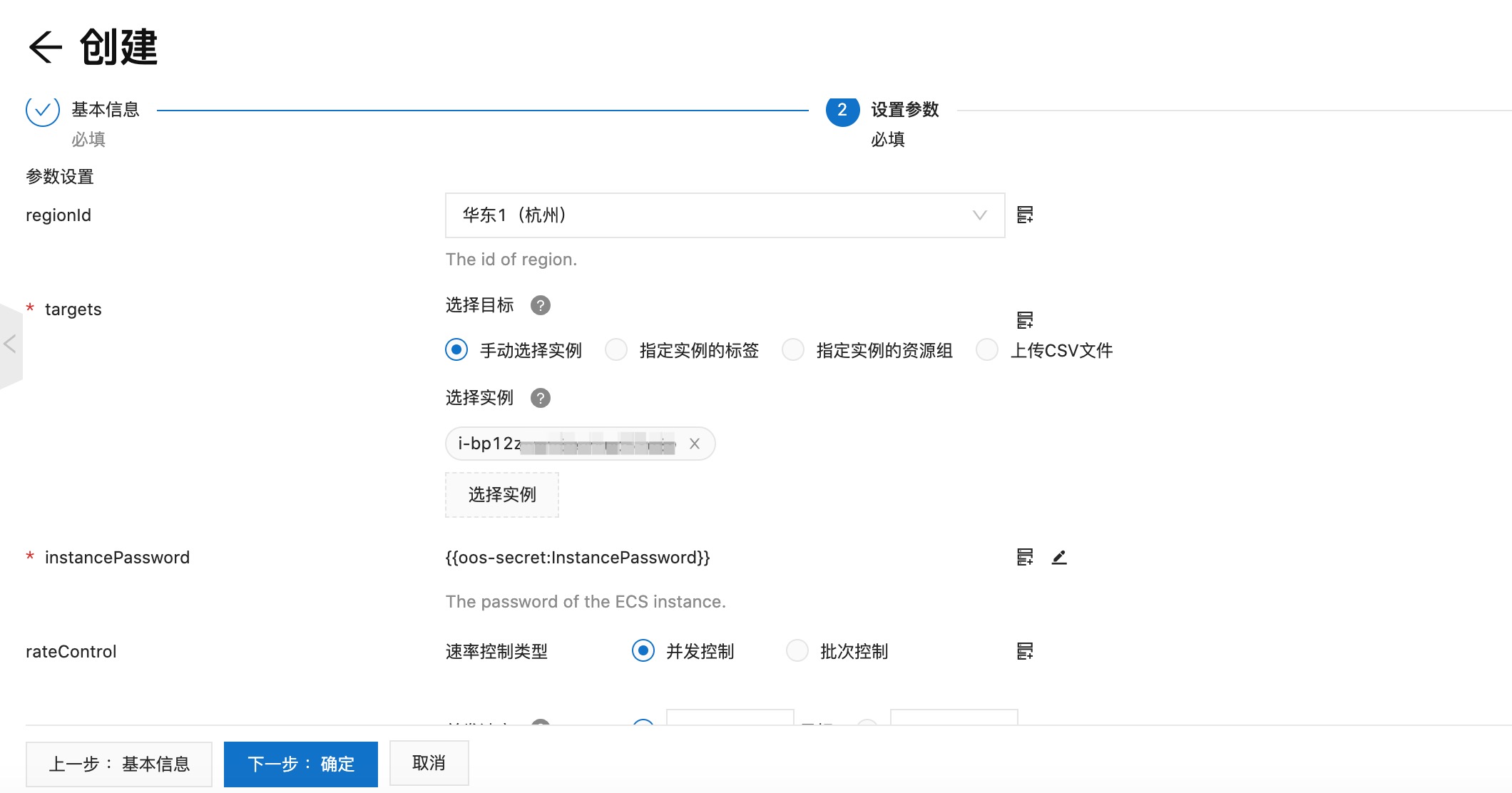Expand the collapsed left side panel handle

[x=10, y=345]
